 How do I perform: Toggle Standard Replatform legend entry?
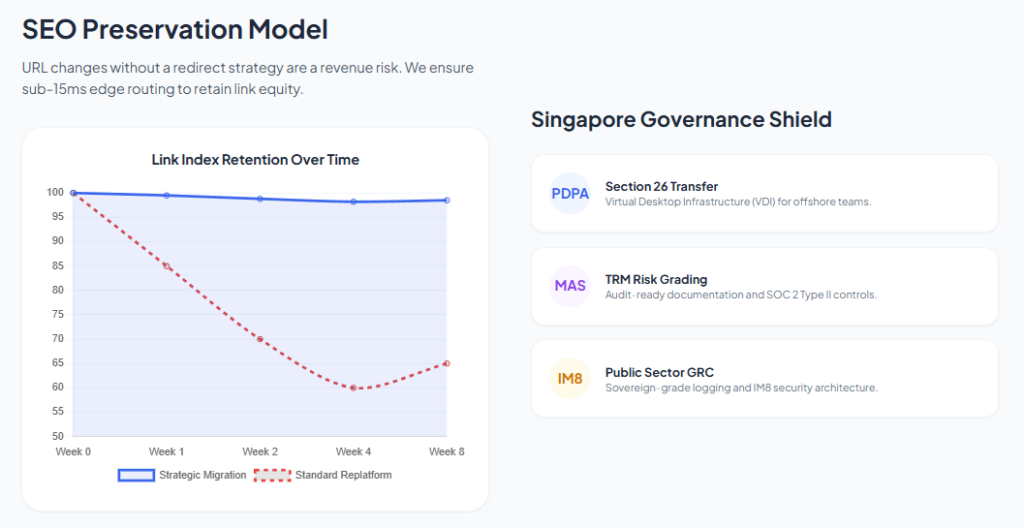(x=323, y=475)
